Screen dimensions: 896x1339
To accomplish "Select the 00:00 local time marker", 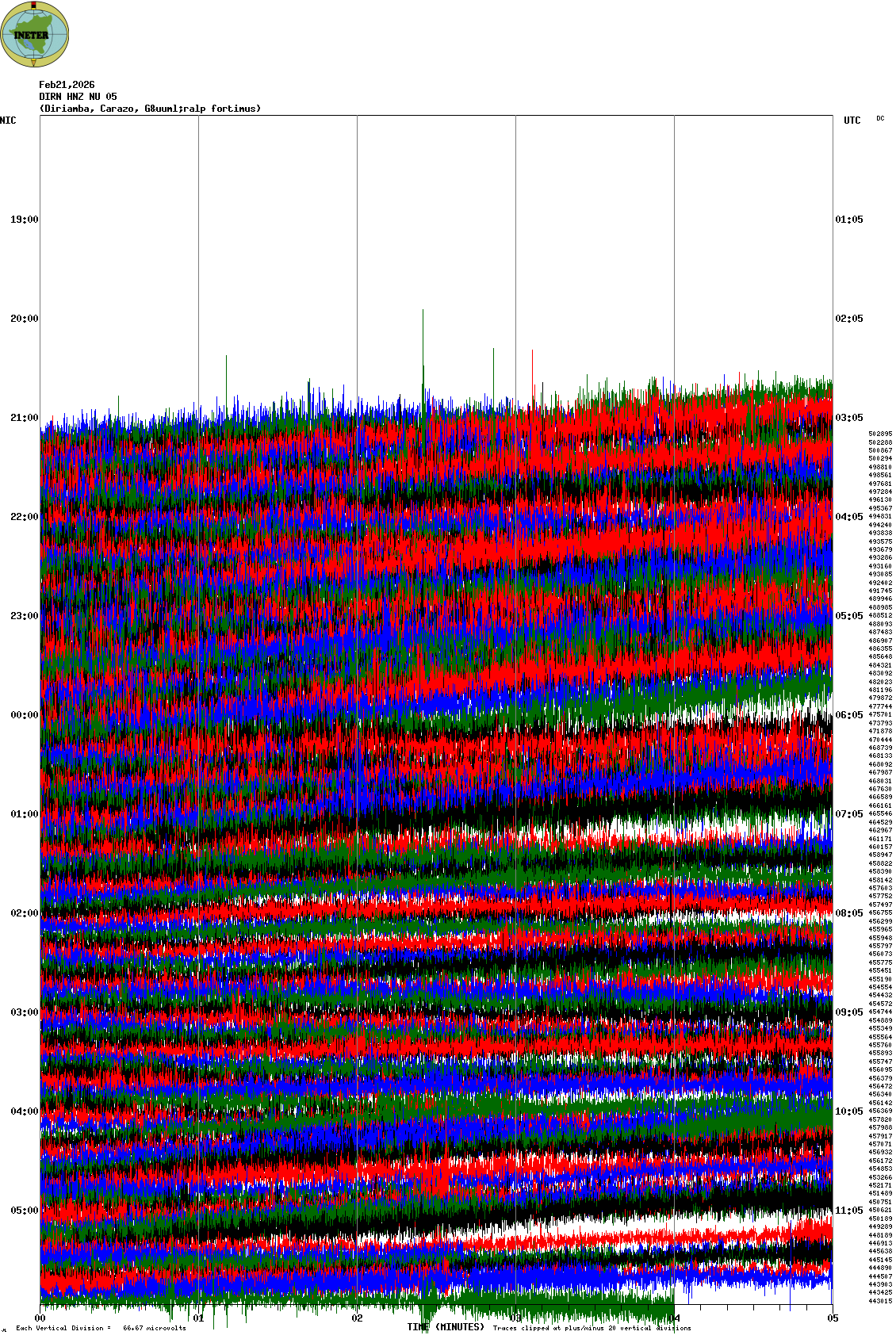I will pos(24,715).
